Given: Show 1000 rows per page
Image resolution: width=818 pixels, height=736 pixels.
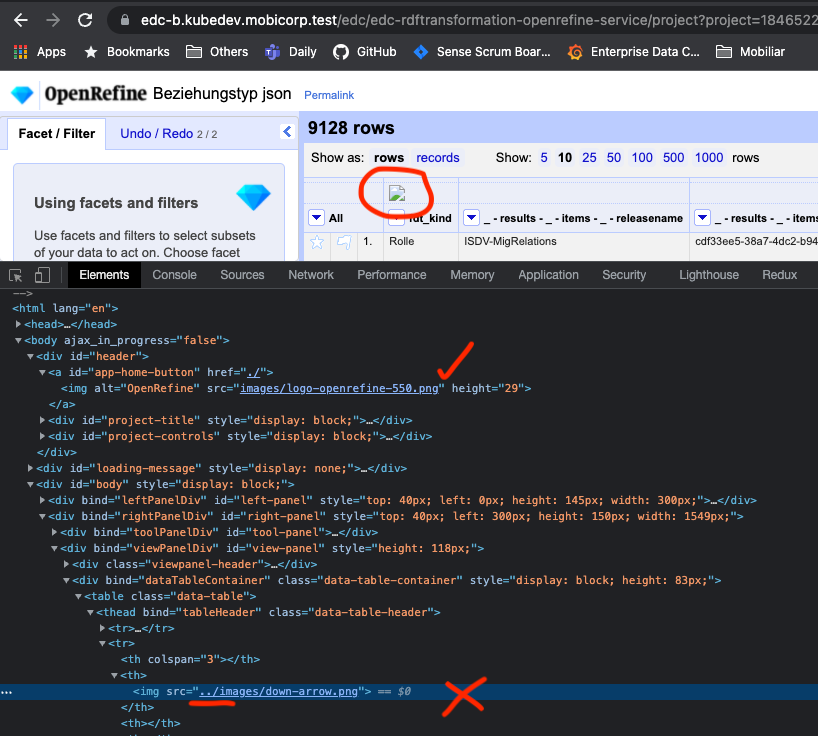Looking at the screenshot, I should [708, 158].
